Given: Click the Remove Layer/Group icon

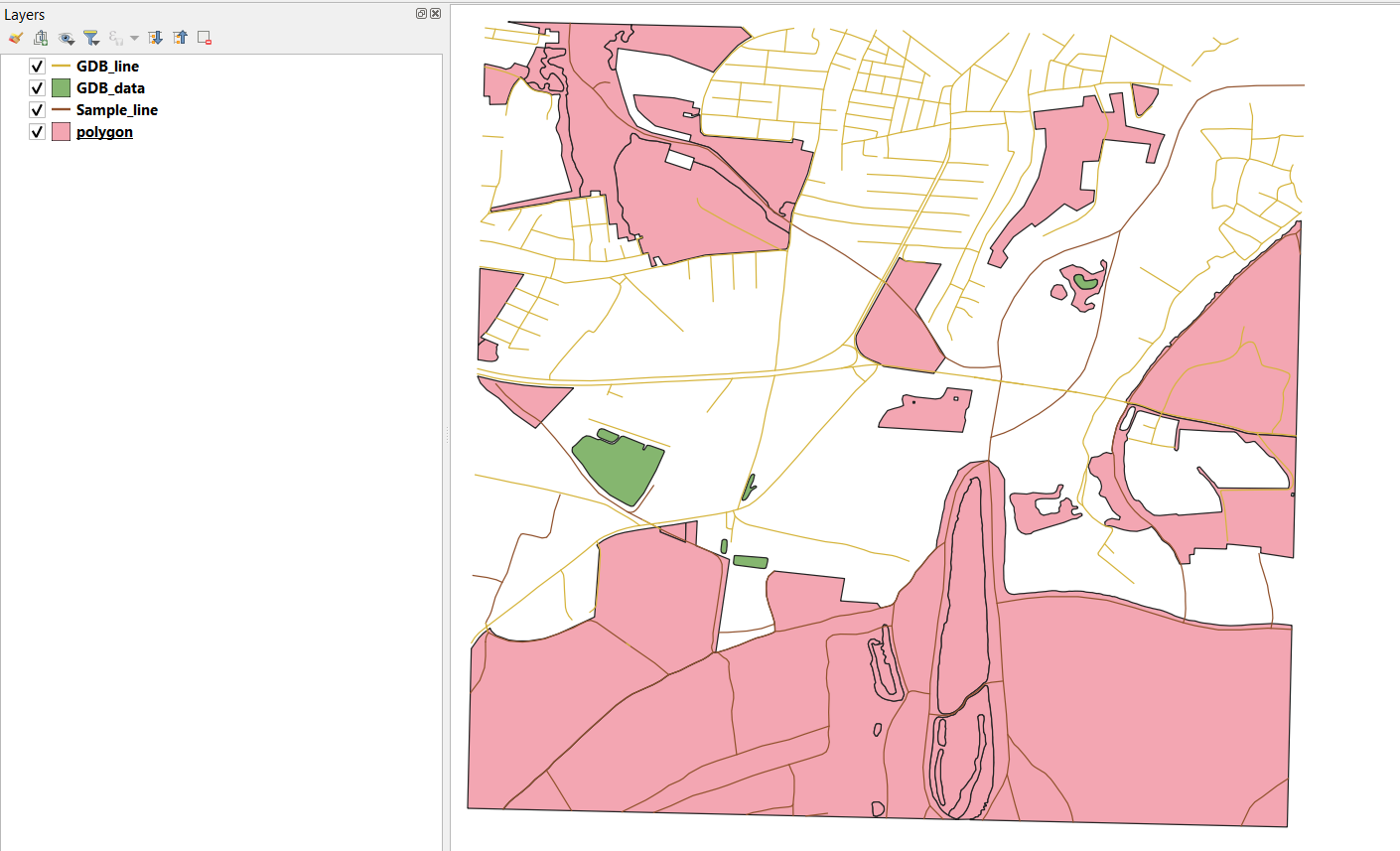Looking at the screenshot, I should pos(205,38).
